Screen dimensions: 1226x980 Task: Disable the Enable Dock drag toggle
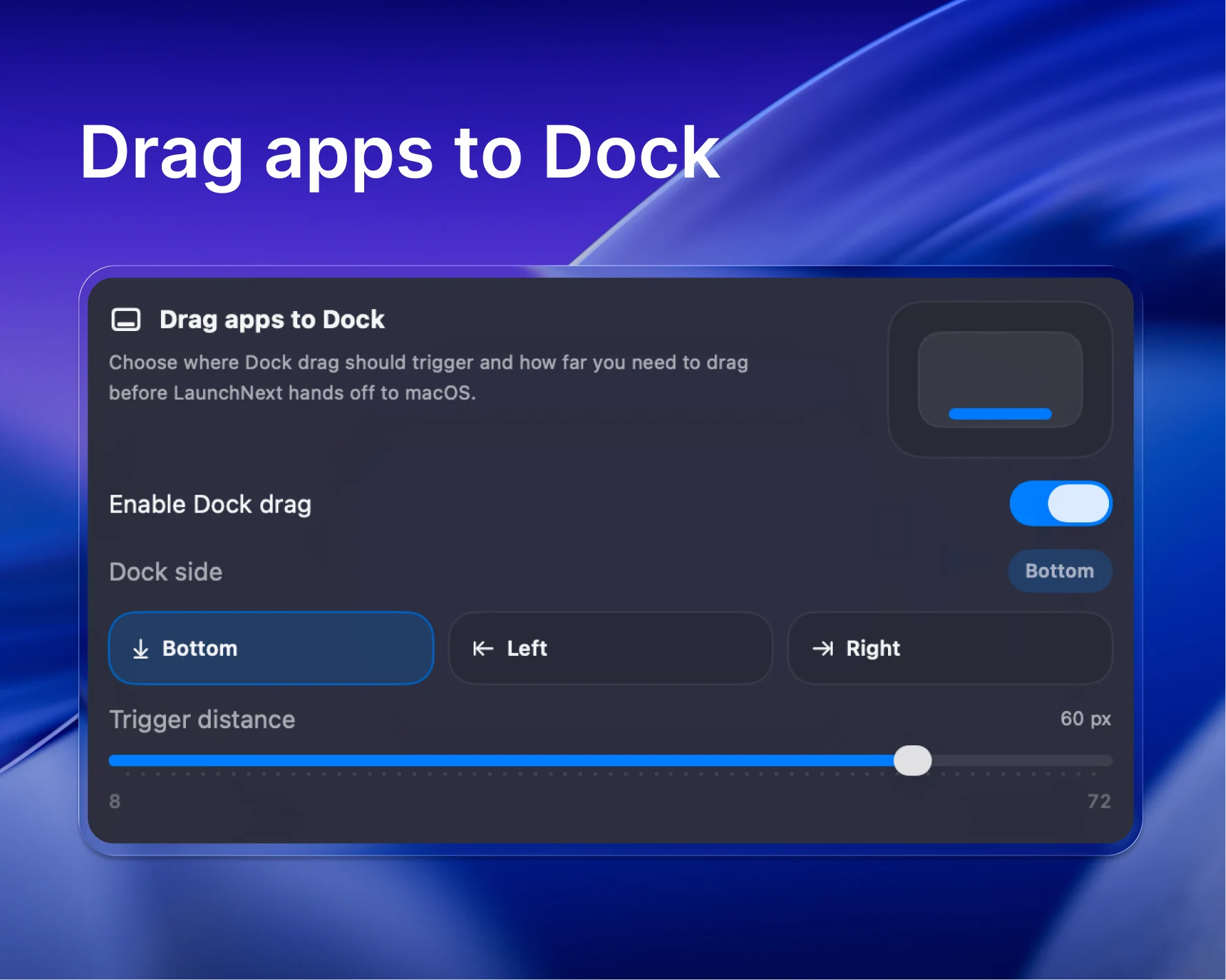point(1060,504)
